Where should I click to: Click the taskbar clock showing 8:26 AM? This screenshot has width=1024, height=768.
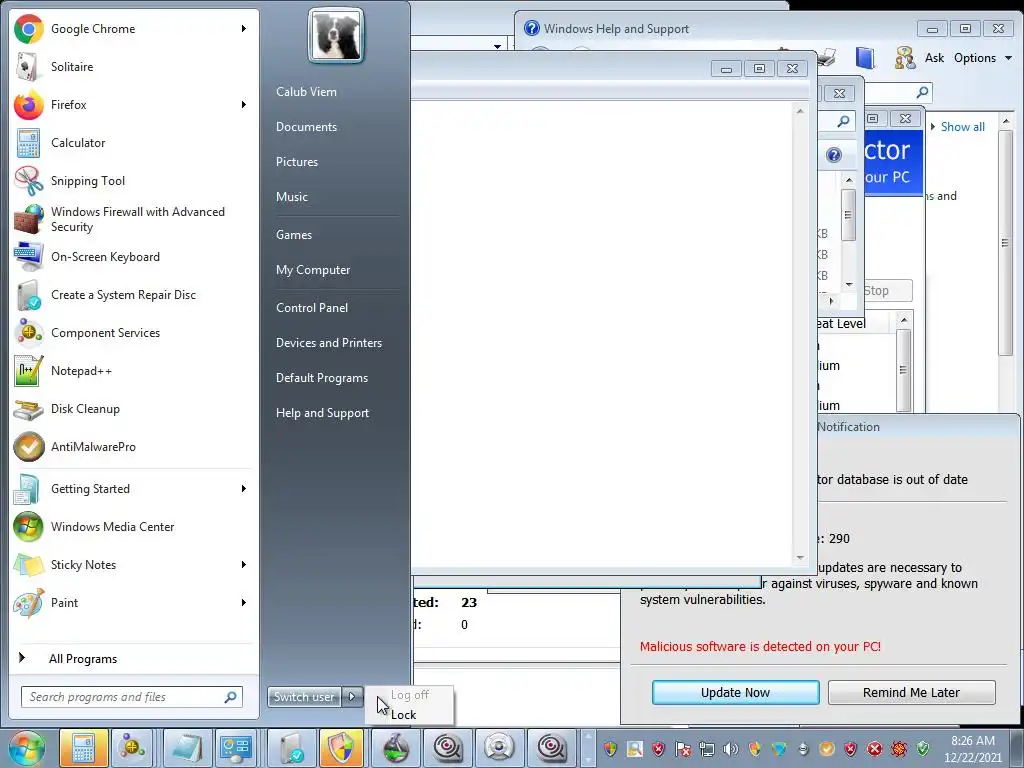pos(973,749)
